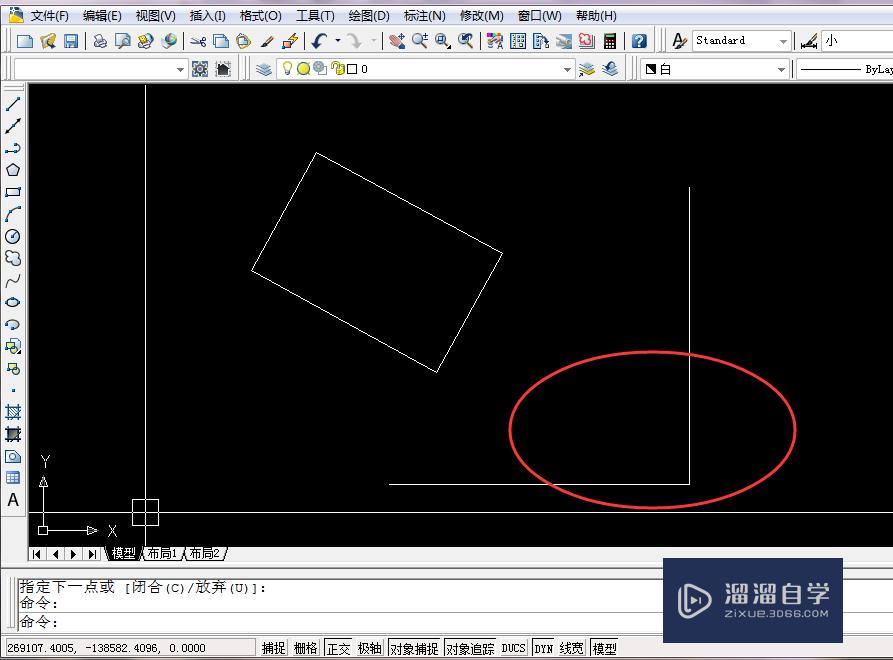Expand the Standard text style dropdown
Screen dimensions: 893x660
click(784, 41)
